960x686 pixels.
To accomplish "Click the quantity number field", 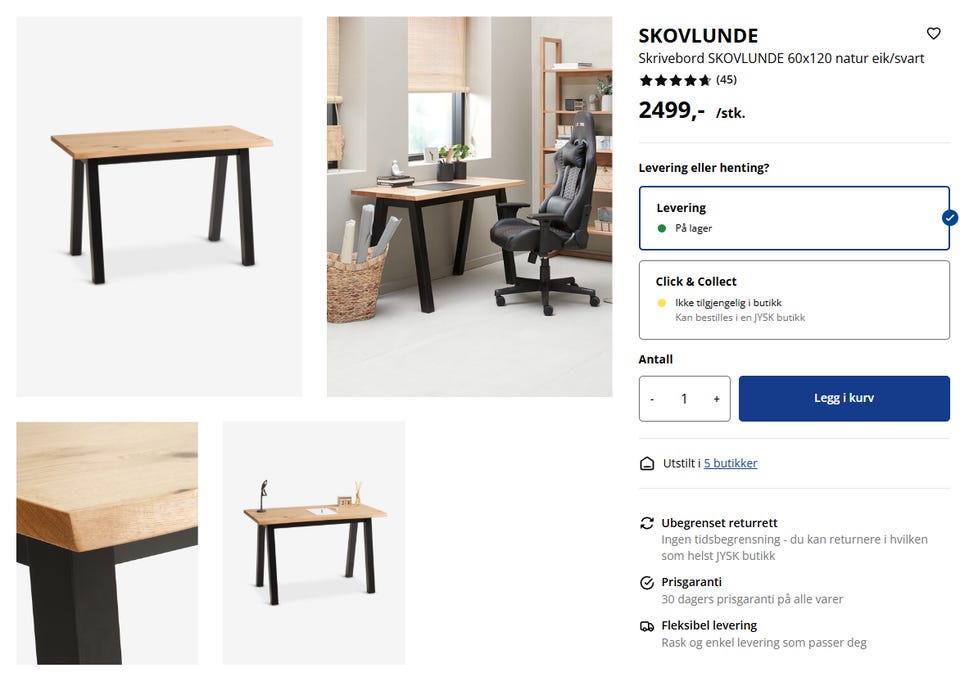I will pos(684,399).
